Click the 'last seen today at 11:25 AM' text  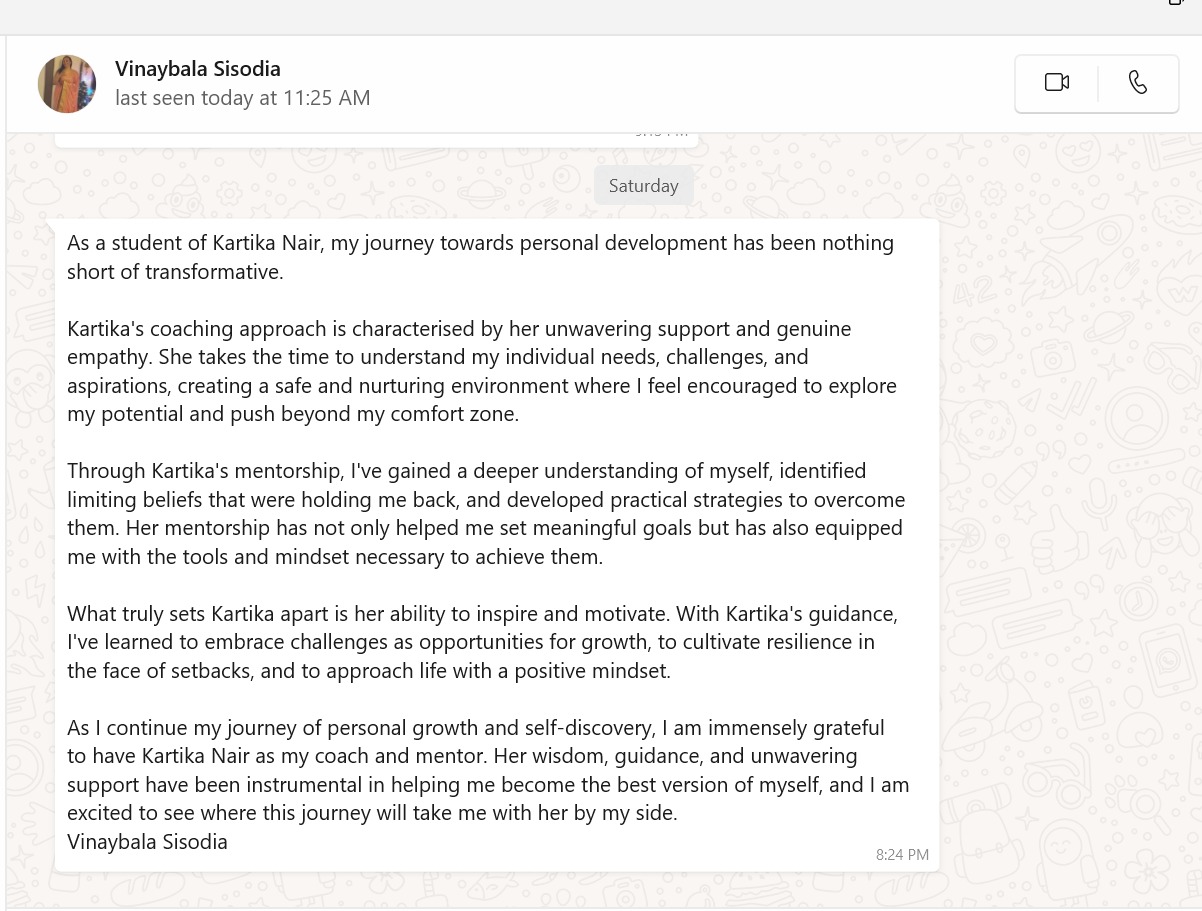tap(242, 98)
